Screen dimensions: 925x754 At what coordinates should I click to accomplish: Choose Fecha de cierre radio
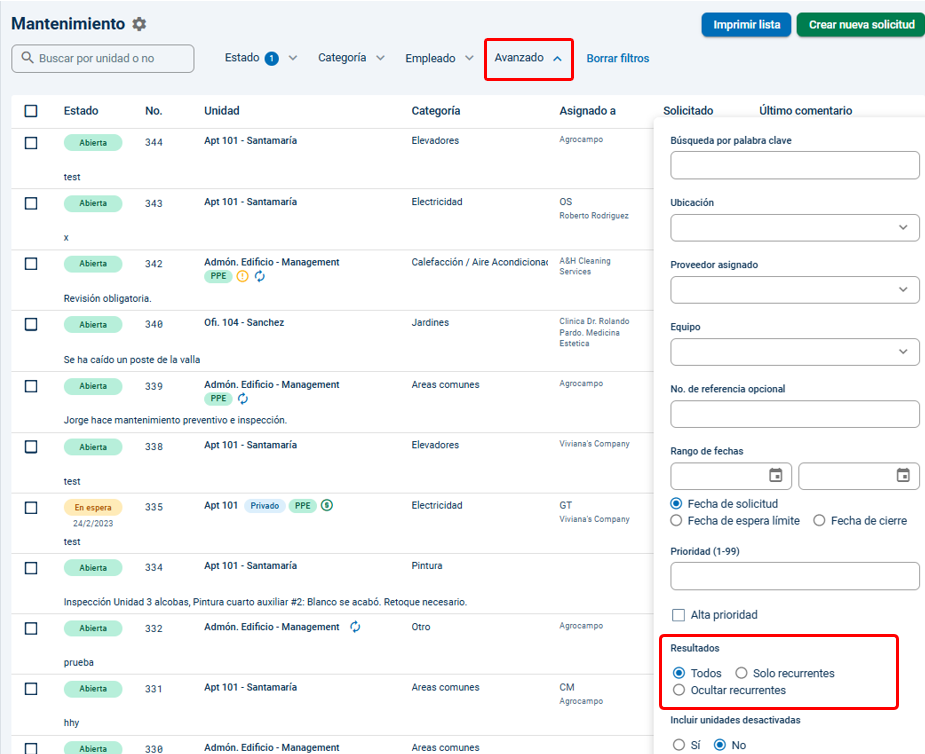pos(819,520)
